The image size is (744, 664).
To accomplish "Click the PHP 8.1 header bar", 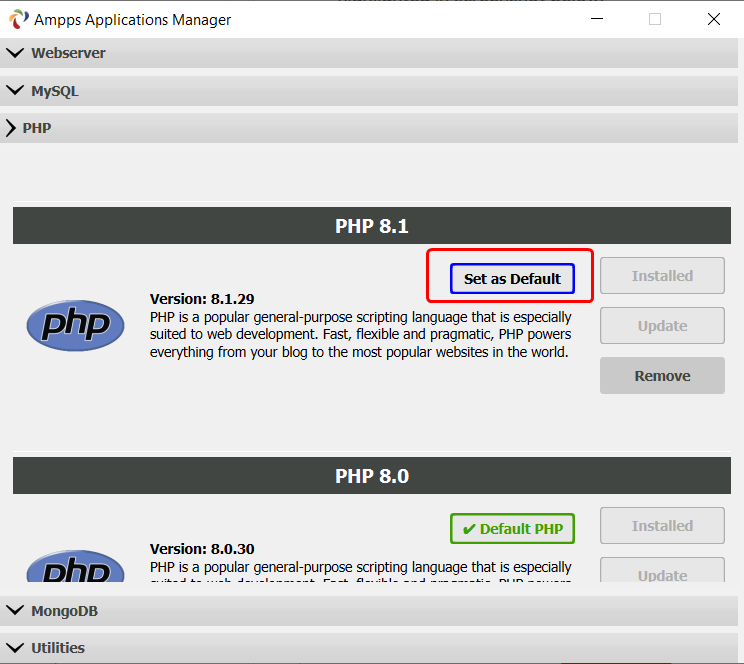I will coord(372,225).
